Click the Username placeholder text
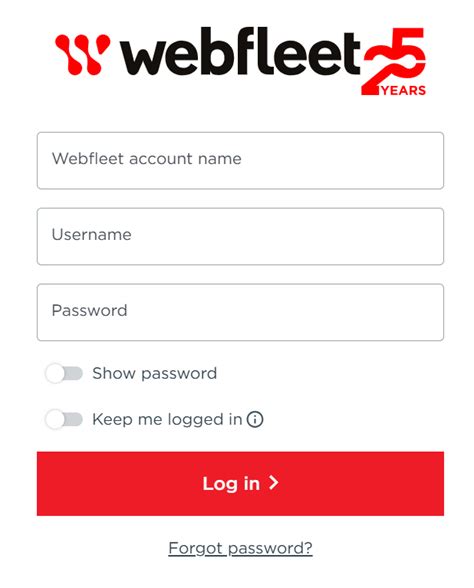The image size is (474, 588). (x=92, y=234)
